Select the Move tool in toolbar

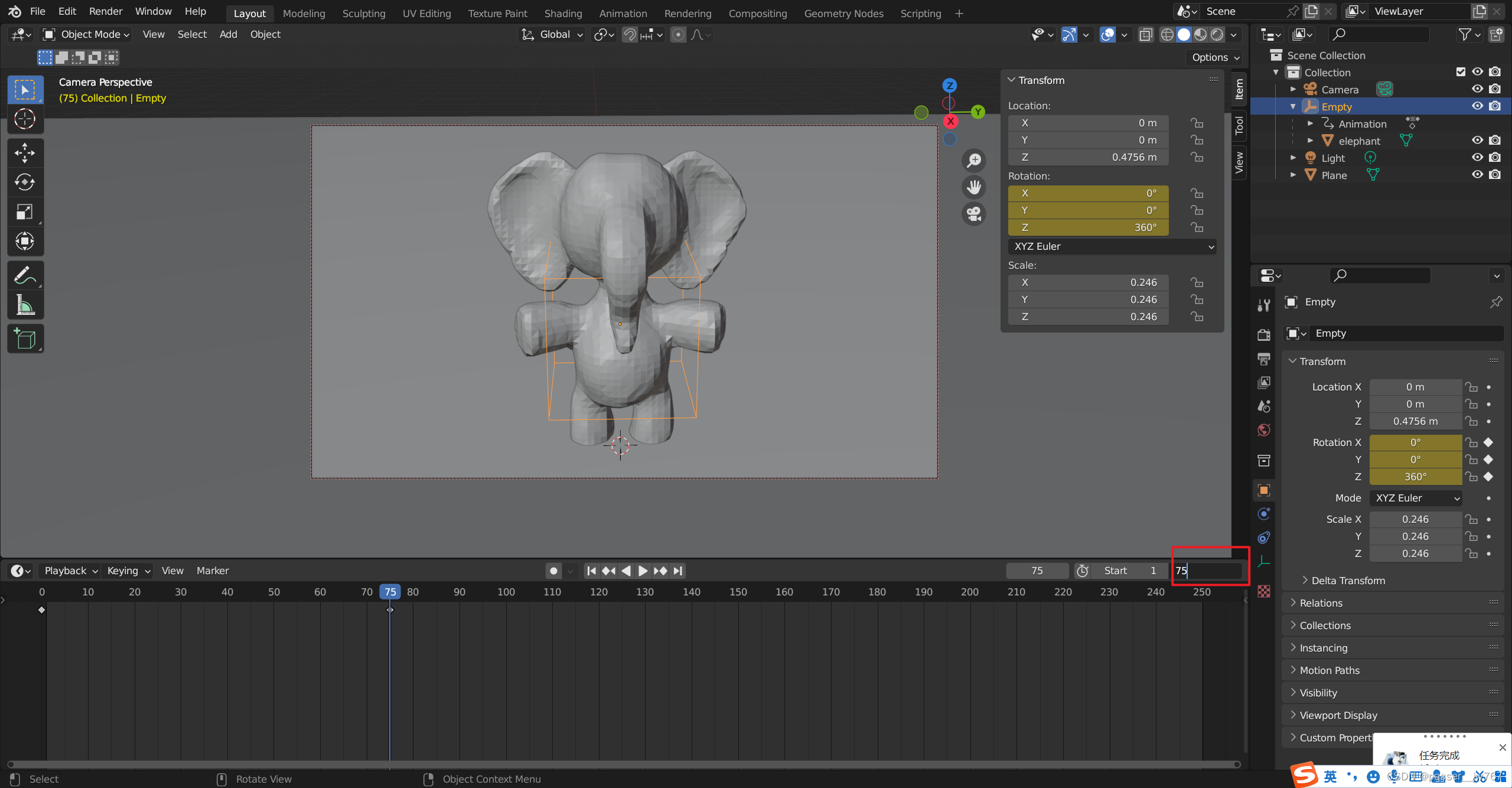[x=25, y=153]
